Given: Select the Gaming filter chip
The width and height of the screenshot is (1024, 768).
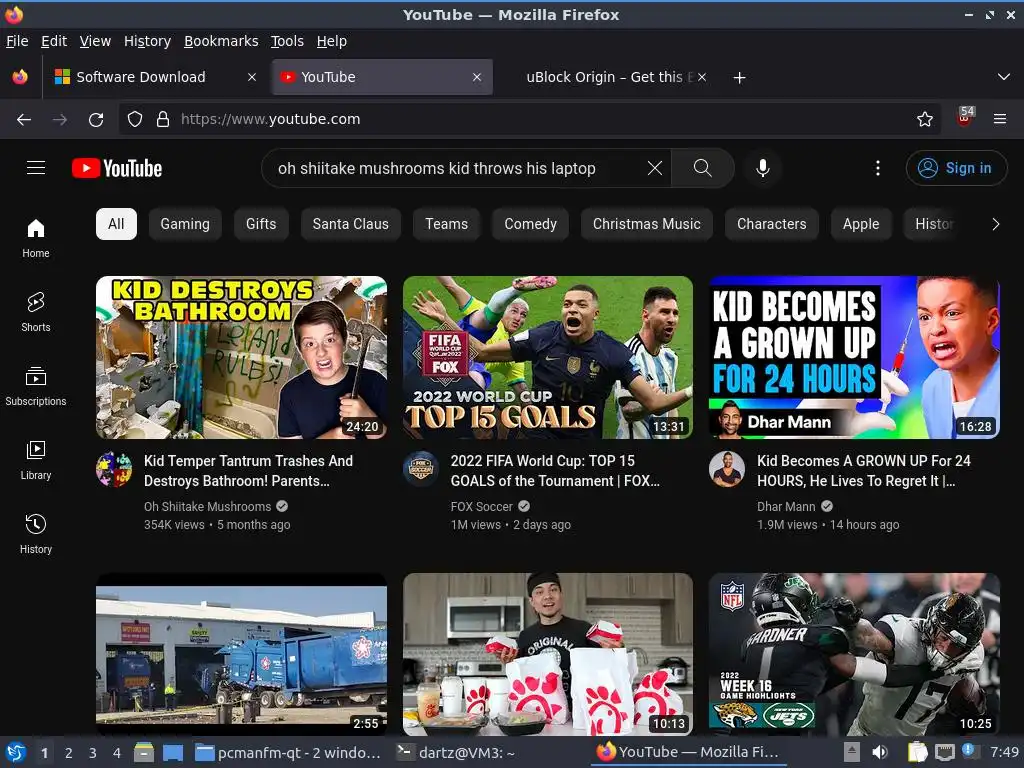Looking at the screenshot, I should (185, 224).
